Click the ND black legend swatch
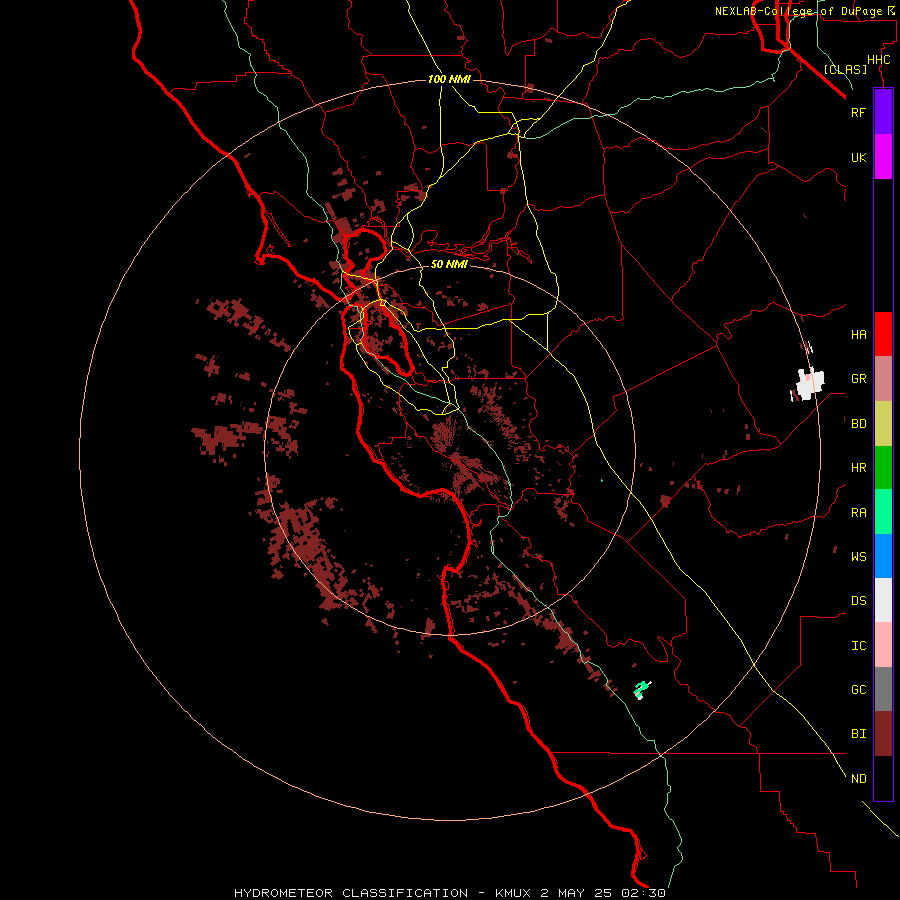The height and width of the screenshot is (900, 900). point(883,778)
